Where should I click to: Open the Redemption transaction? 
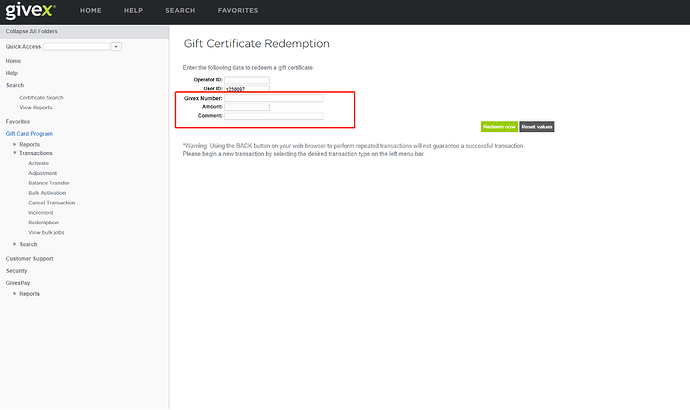[x=44, y=223]
